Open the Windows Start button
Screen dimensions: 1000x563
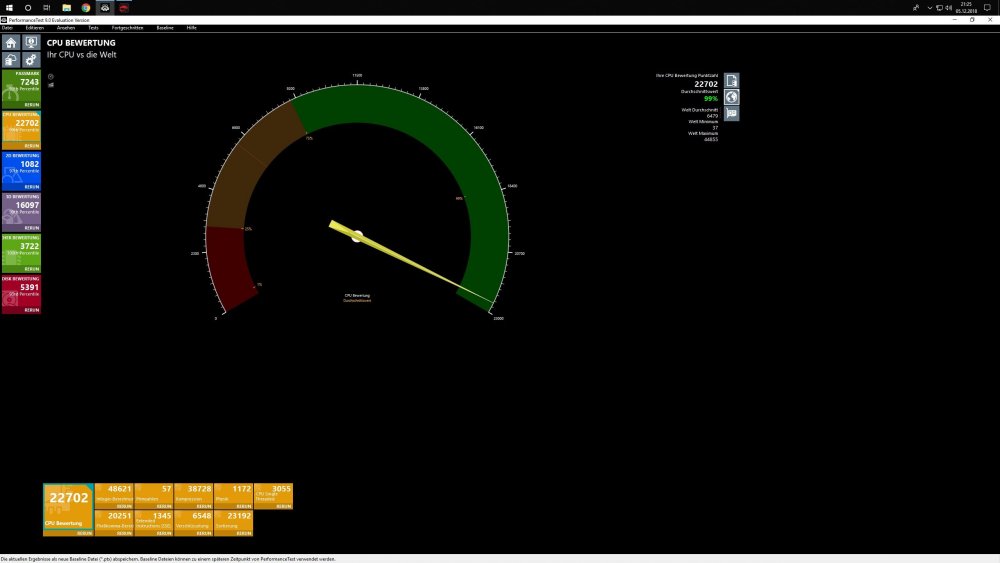click(9, 8)
